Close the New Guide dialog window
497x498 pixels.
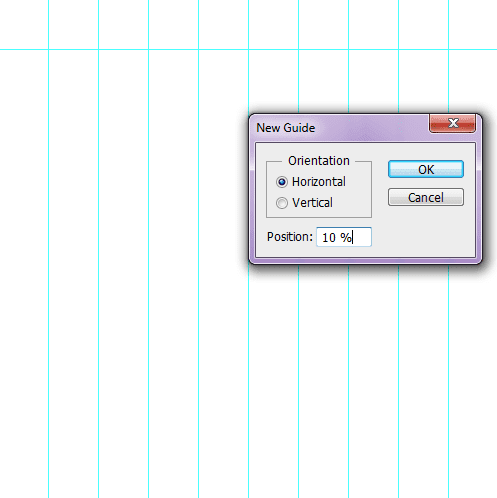(453, 123)
